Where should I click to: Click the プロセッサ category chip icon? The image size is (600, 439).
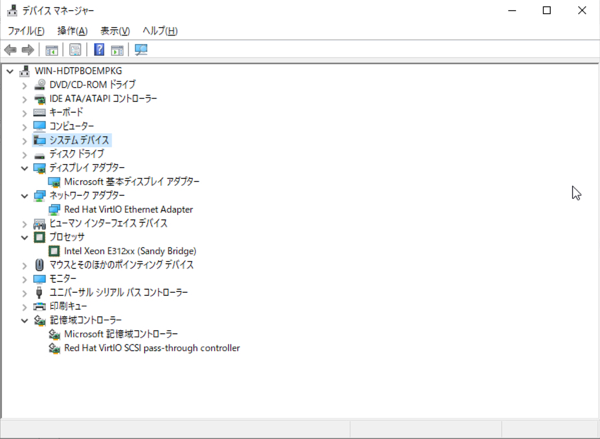pos(39,237)
